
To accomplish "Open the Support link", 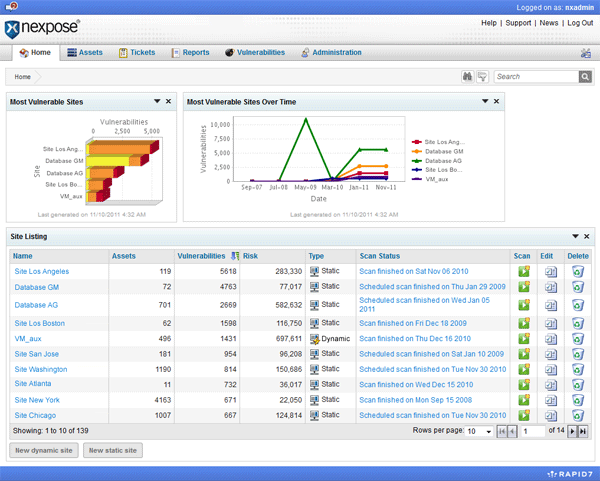I will point(518,23).
